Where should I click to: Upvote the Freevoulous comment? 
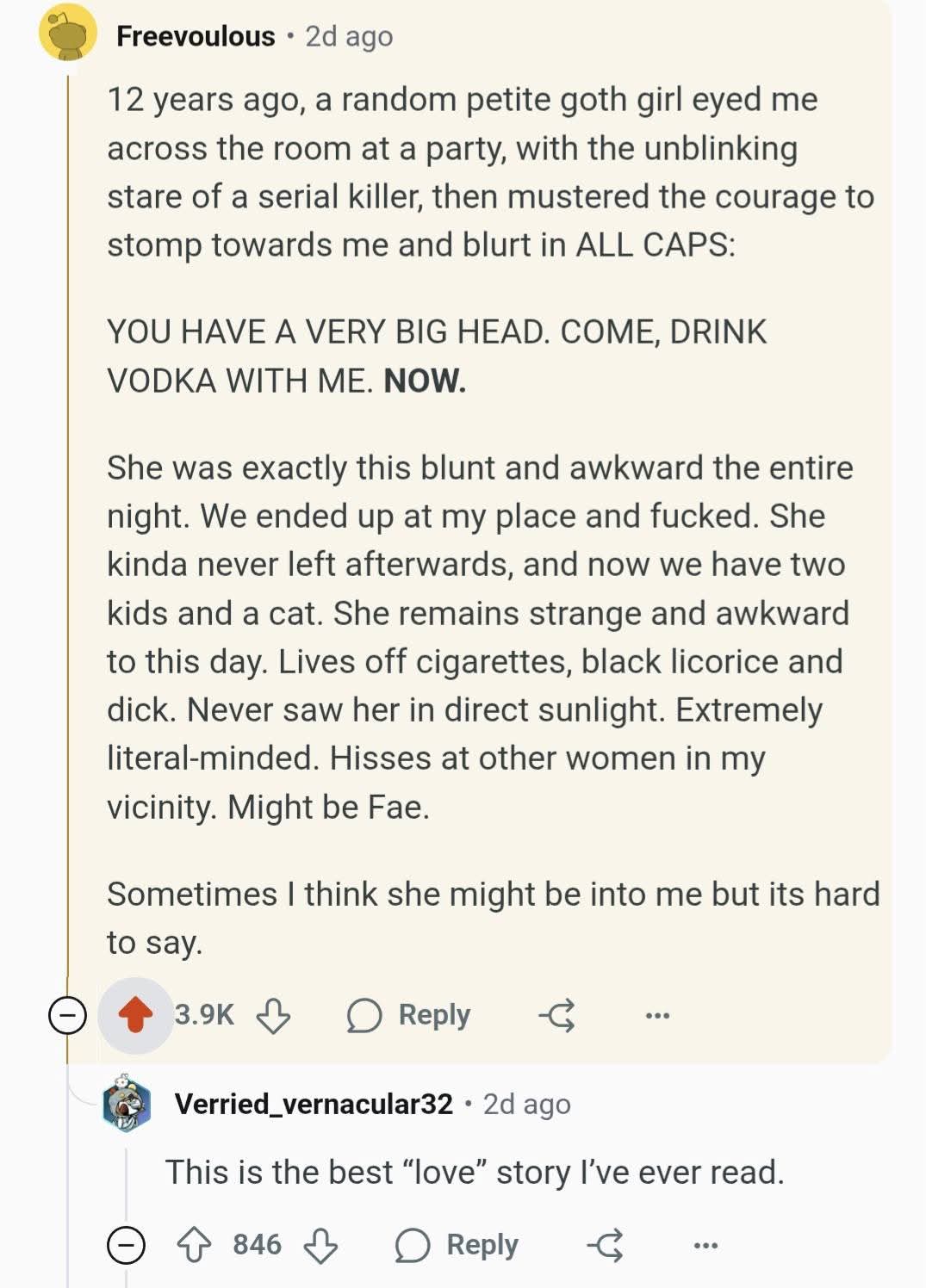[135, 1015]
